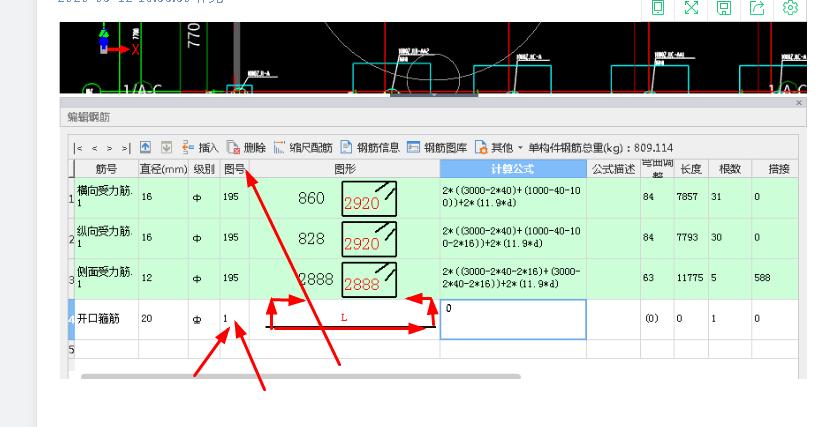Click the 公式描述 column header
The image size is (839, 427).
click(x=614, y=169)
